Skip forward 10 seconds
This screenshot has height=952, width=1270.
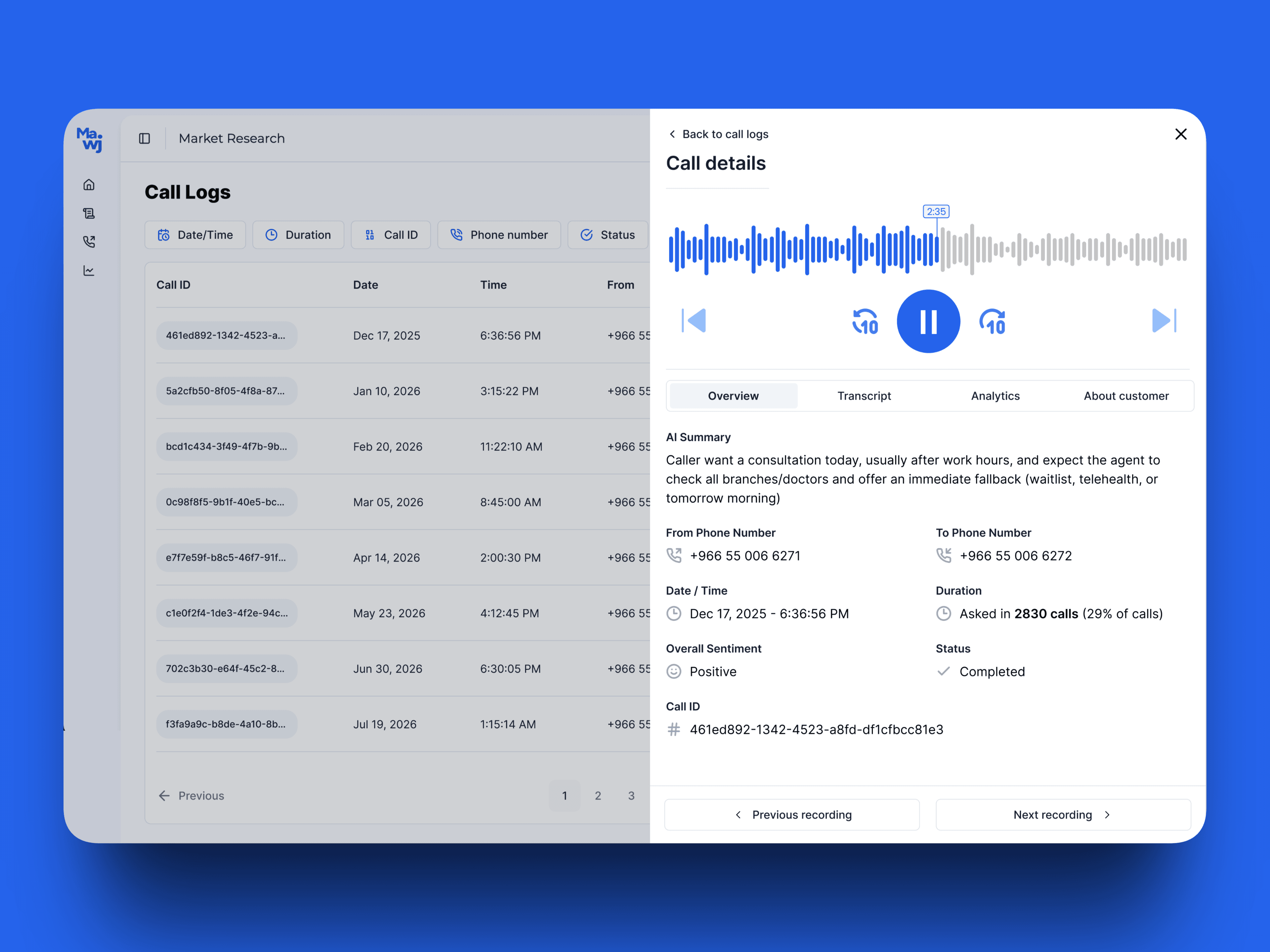click(x=992, y=321)
